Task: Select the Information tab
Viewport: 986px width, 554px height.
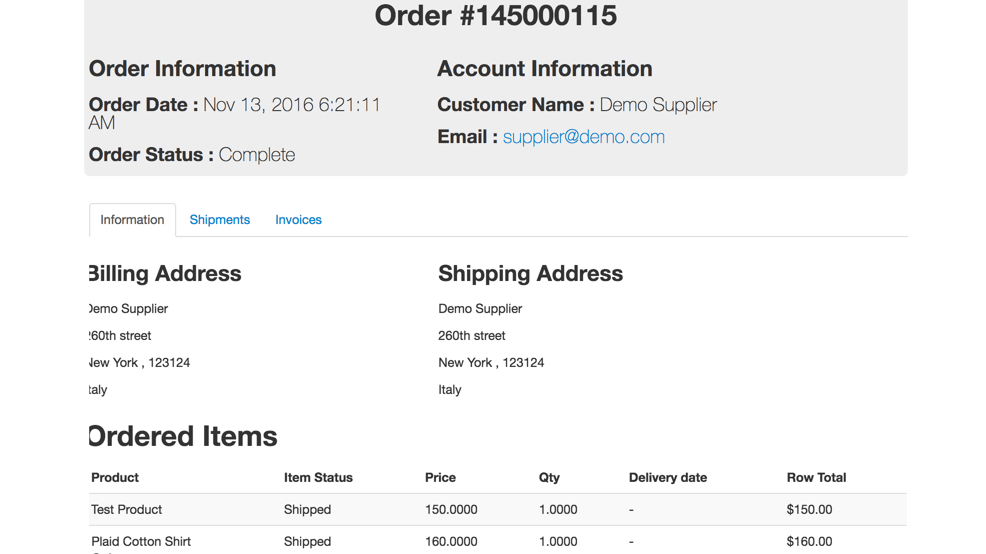Action: pyautogui.click(x=132, y=220)
